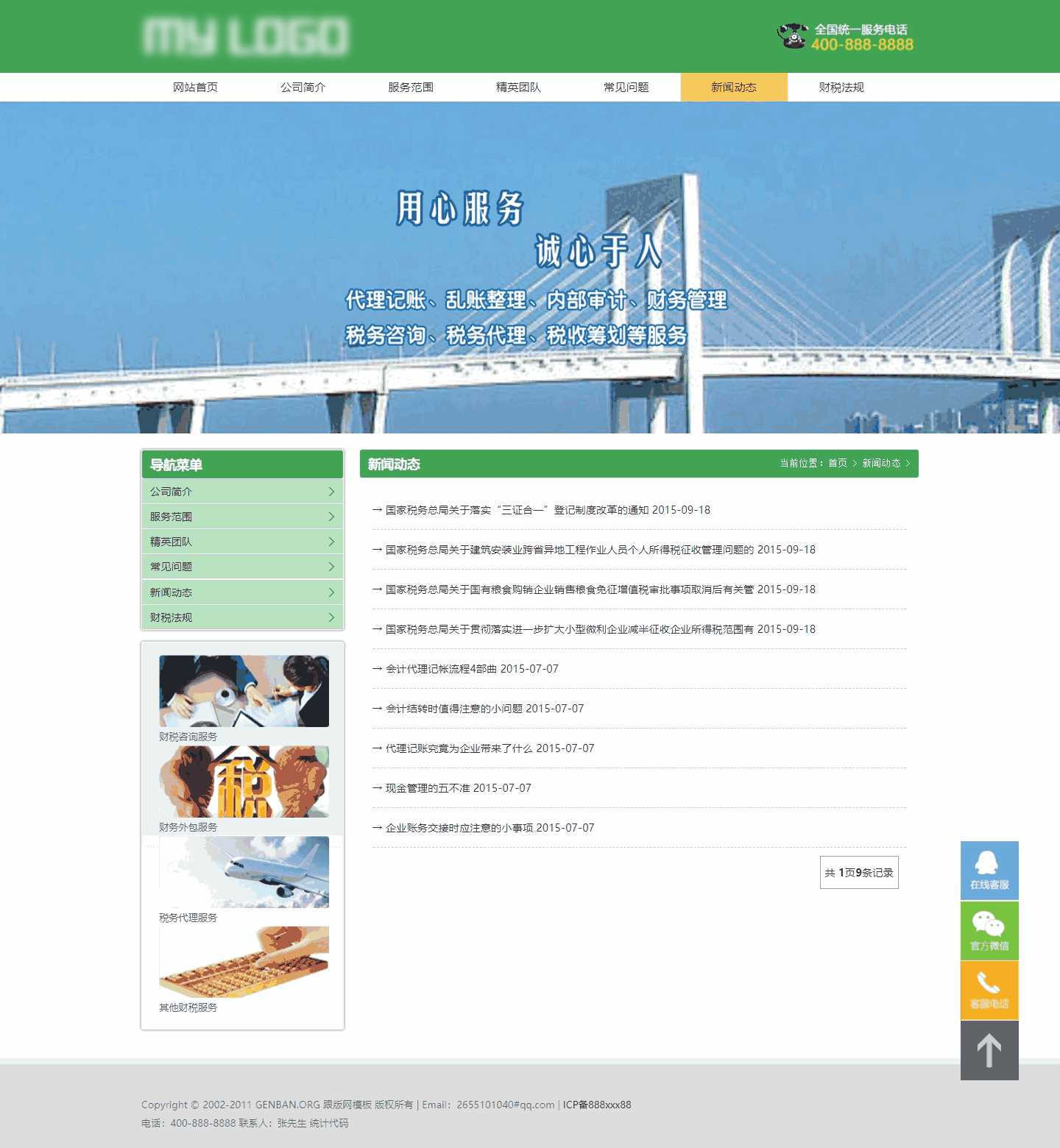Open the 网站首页 navigation tab
Viewport: 1060px width, 1148px height.
click(195, 87)
